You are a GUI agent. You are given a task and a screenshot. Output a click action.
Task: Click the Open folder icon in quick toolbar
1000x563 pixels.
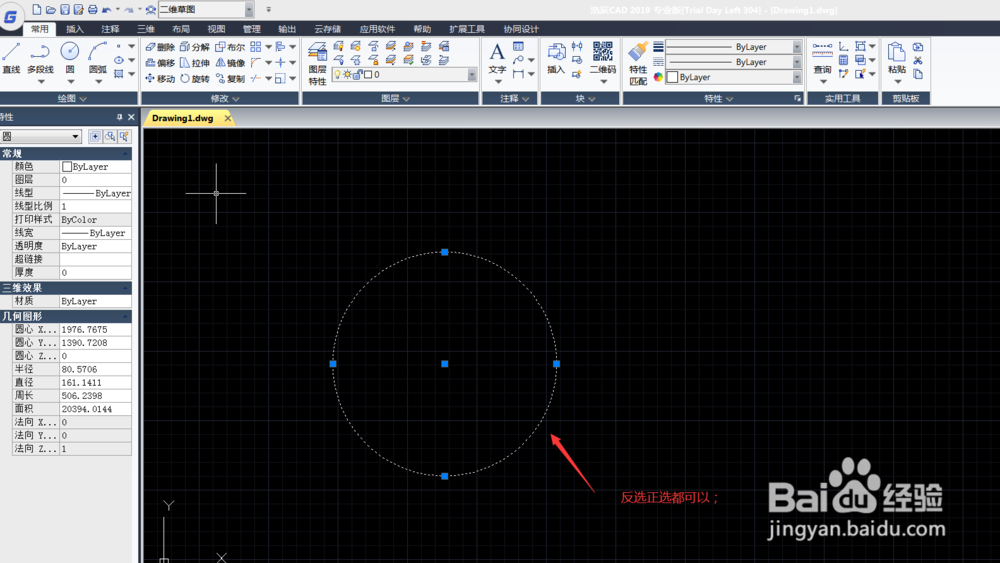(50, 10)
